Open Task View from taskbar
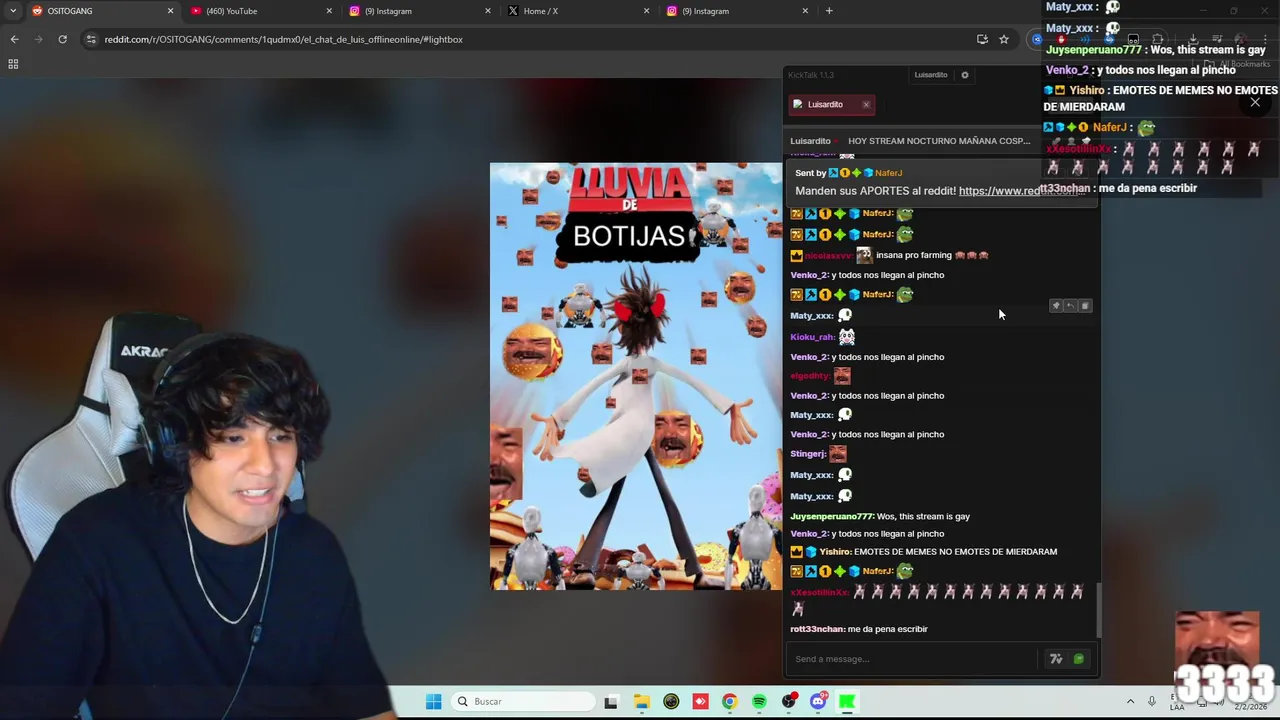1280x720 pixels. point(611,702)
